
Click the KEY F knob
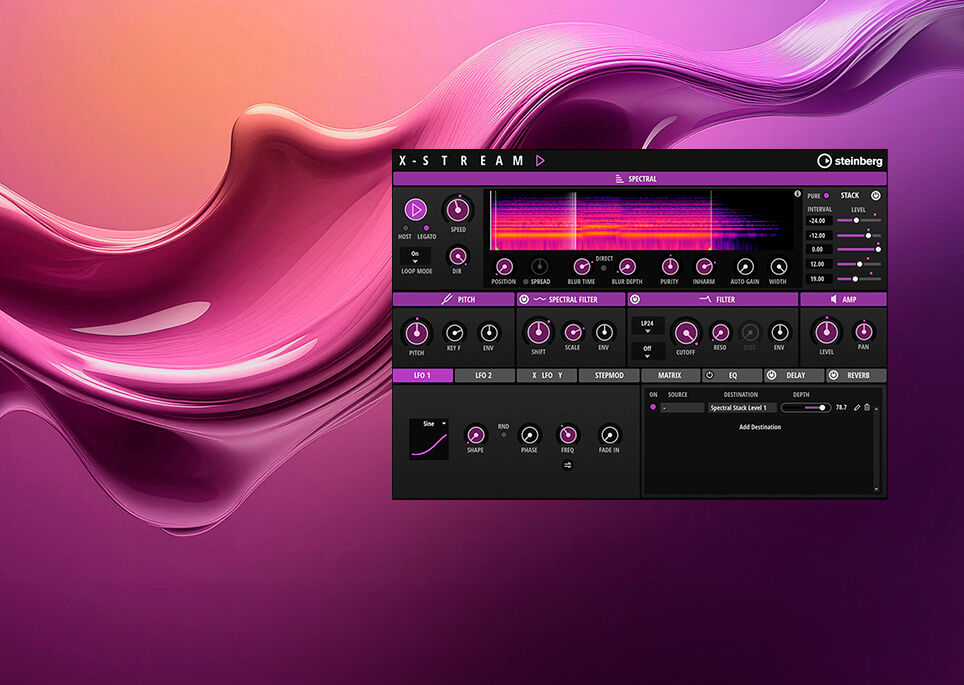pos(454,333)
